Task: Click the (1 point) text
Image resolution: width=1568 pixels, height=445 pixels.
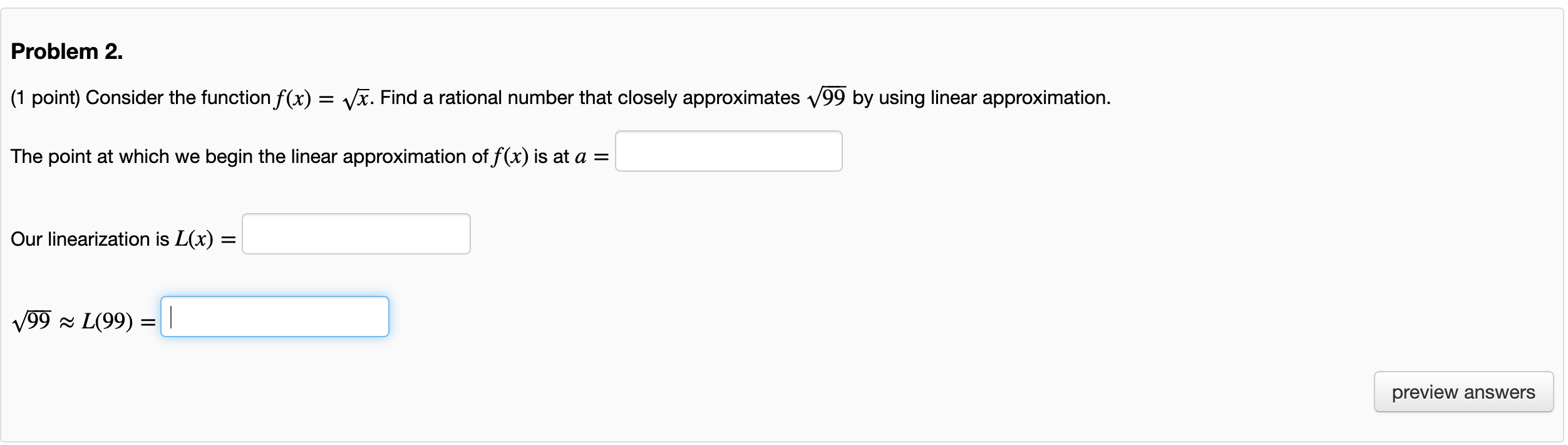Action: tap(45, 98)
